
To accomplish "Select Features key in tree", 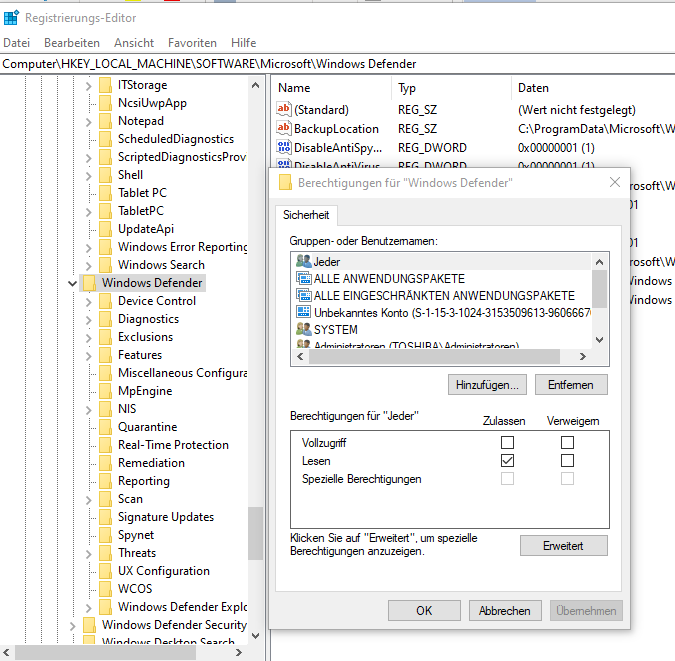I will tap(140, 355).
